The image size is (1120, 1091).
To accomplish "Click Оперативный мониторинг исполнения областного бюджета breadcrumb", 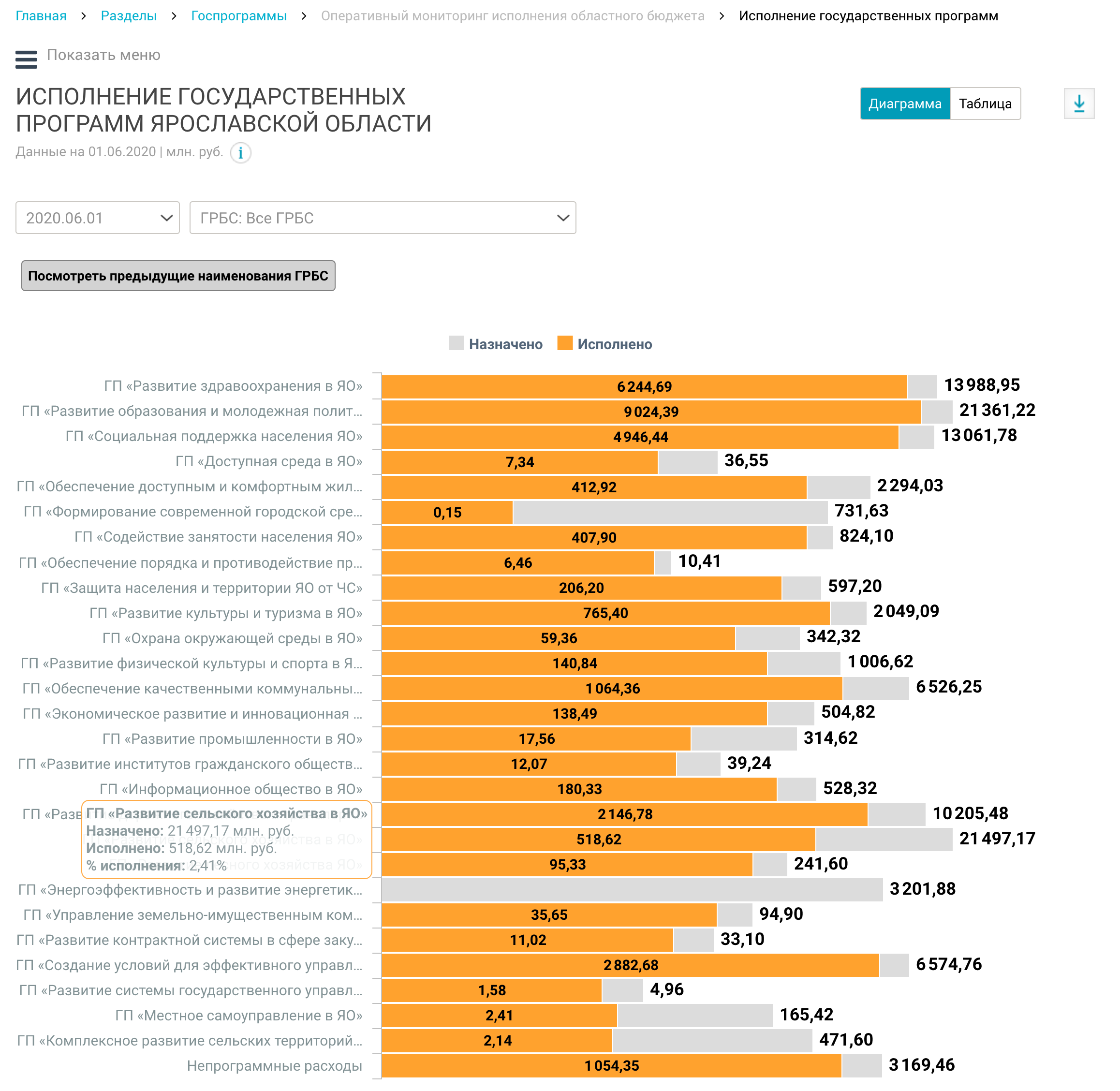I will pos(512,16).
